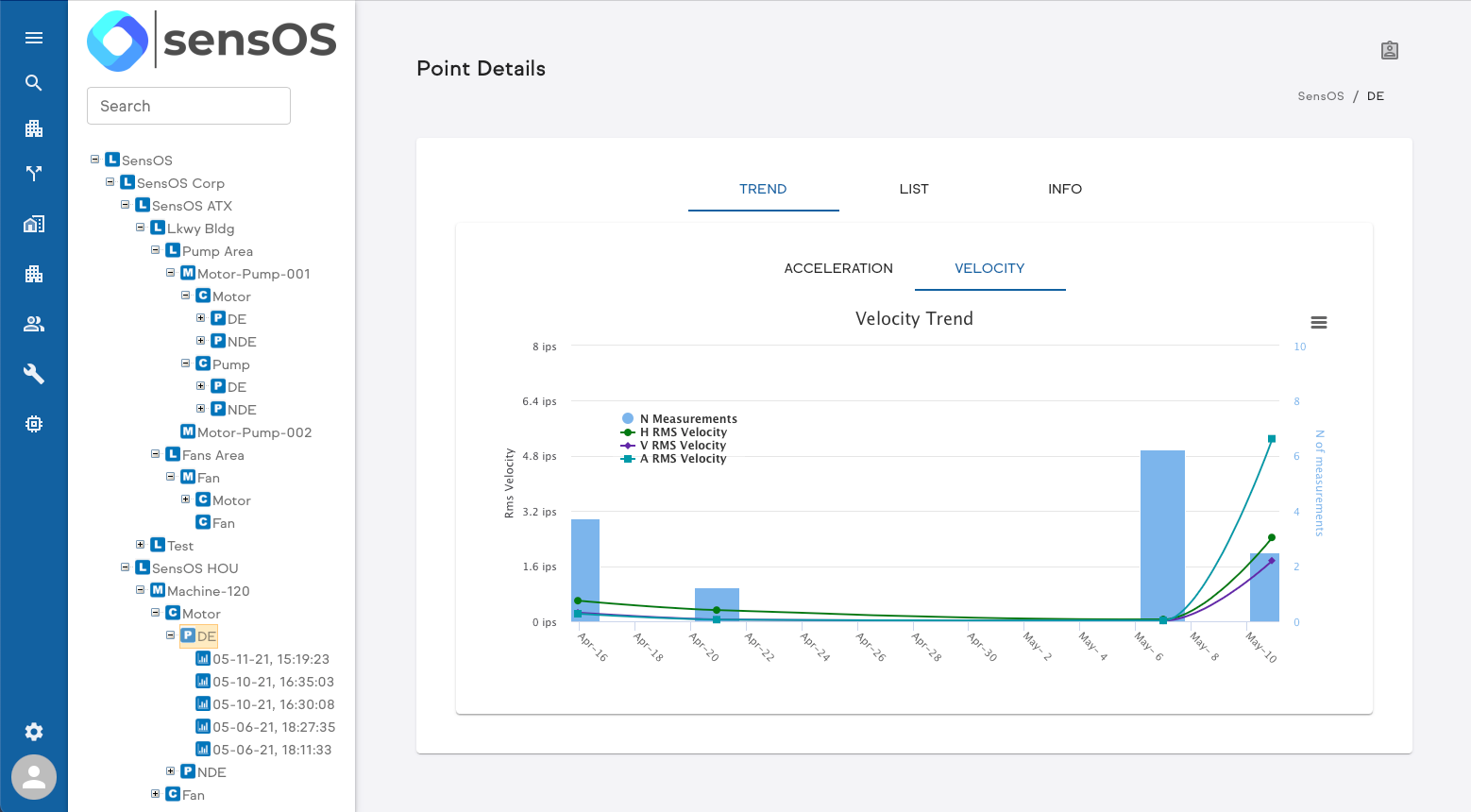The height and width of the screenshot is (812, 1471).
Task: Click the tall May-6 measurements bar
Action: (x=1162, y=536)
